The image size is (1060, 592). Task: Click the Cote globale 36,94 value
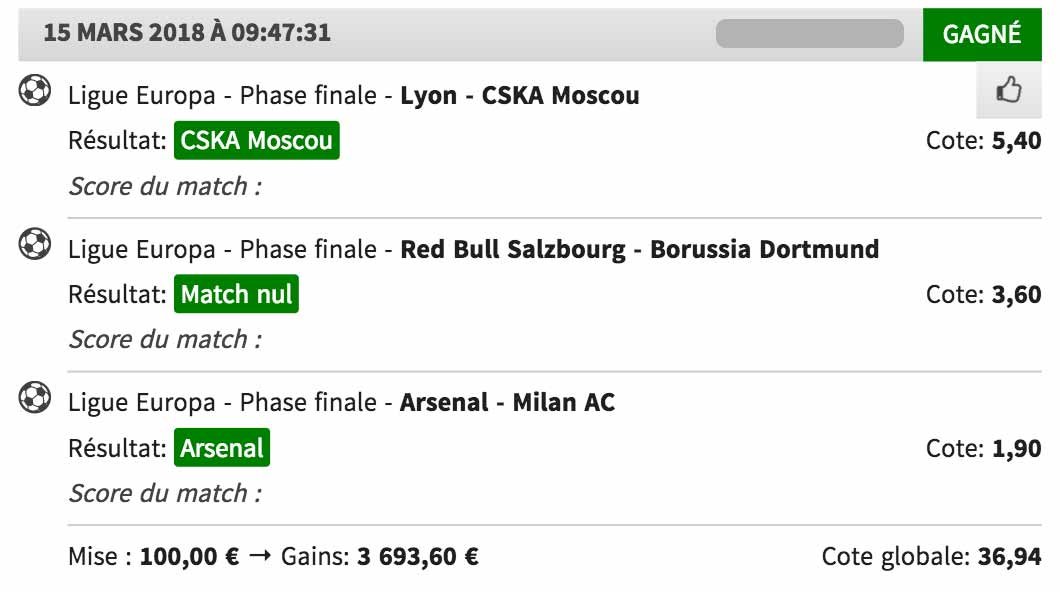click(x=1009, y=556)
